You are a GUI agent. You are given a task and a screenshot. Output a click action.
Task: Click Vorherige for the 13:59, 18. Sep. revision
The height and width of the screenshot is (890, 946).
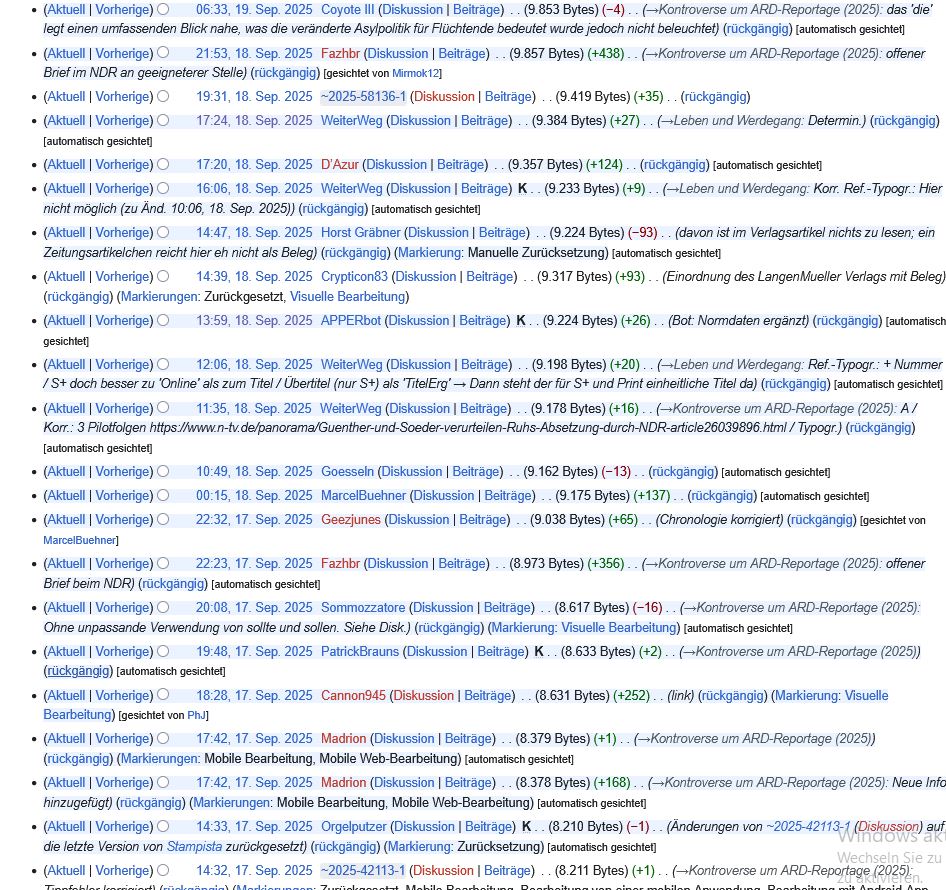click(123, 321)
